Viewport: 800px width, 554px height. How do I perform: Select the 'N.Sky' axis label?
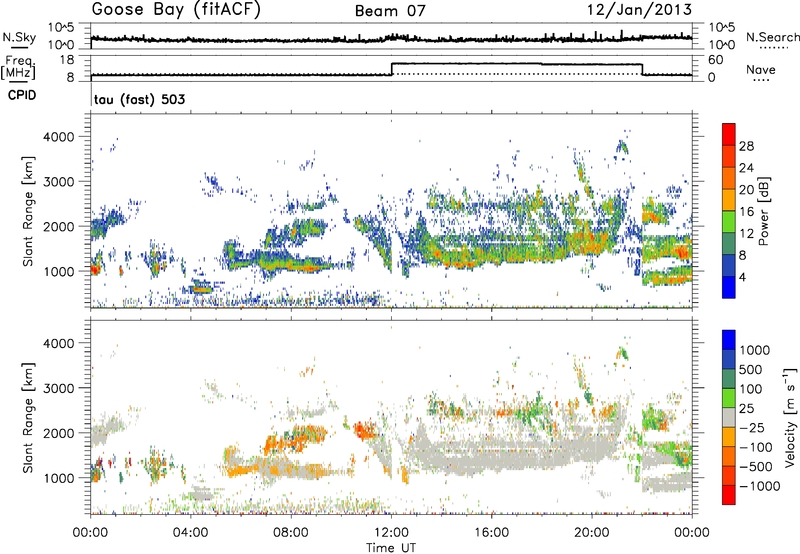pyautogui.click(x=19, y=37)
